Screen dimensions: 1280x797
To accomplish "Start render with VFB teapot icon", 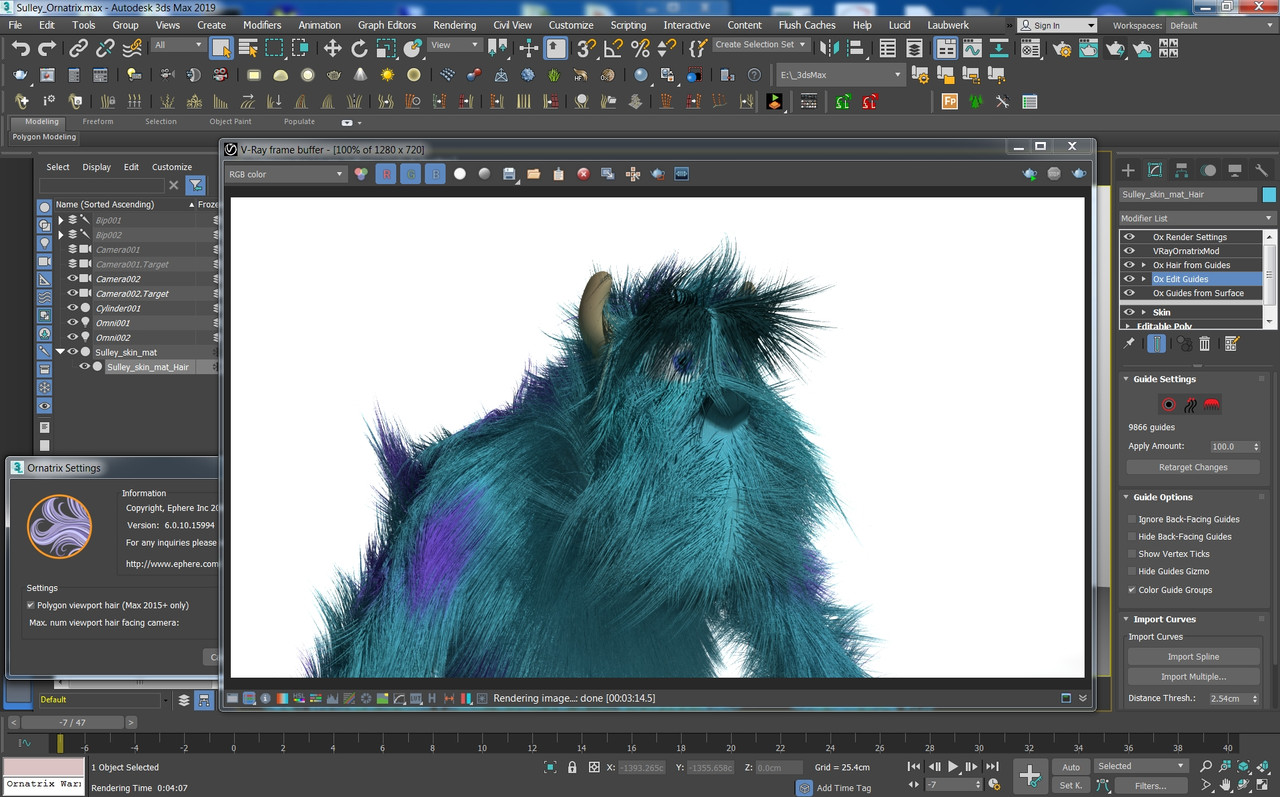I will click(1079, 174).
